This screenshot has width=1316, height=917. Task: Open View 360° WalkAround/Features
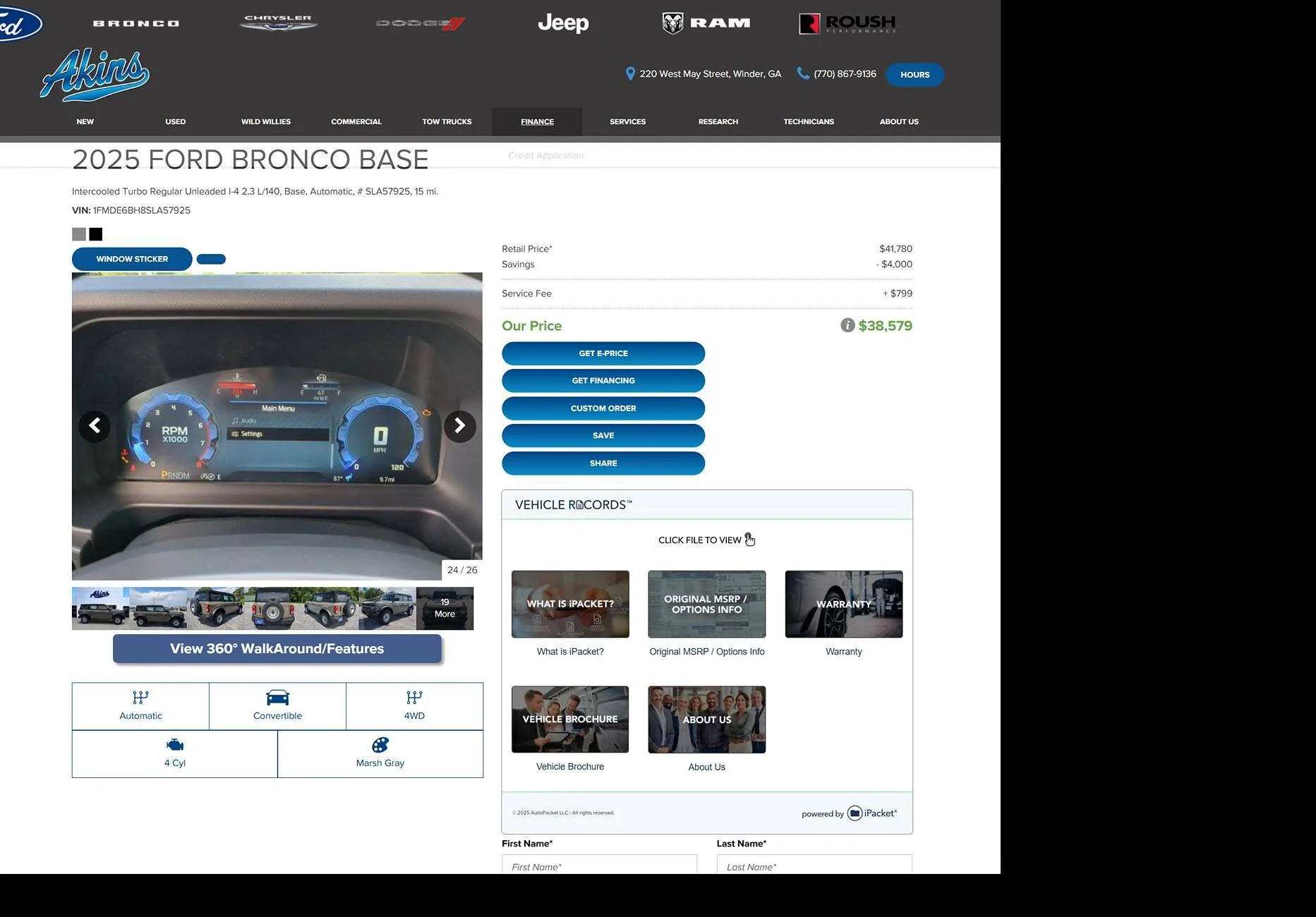pos(277,649)
